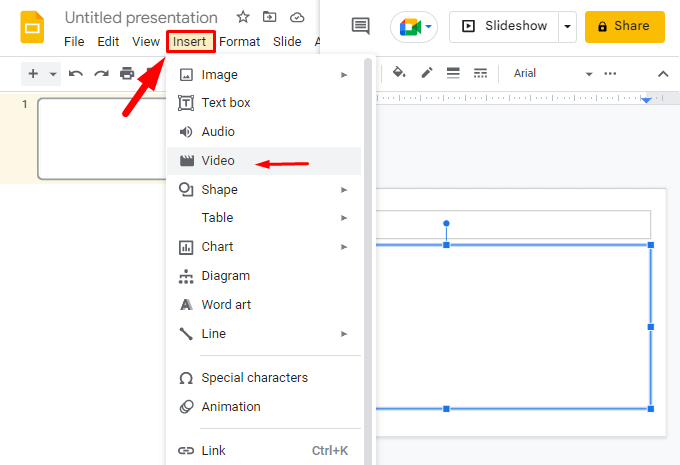Select the border dash icon
The width and height of the screenshot is (680, 465).
(480, 73)
